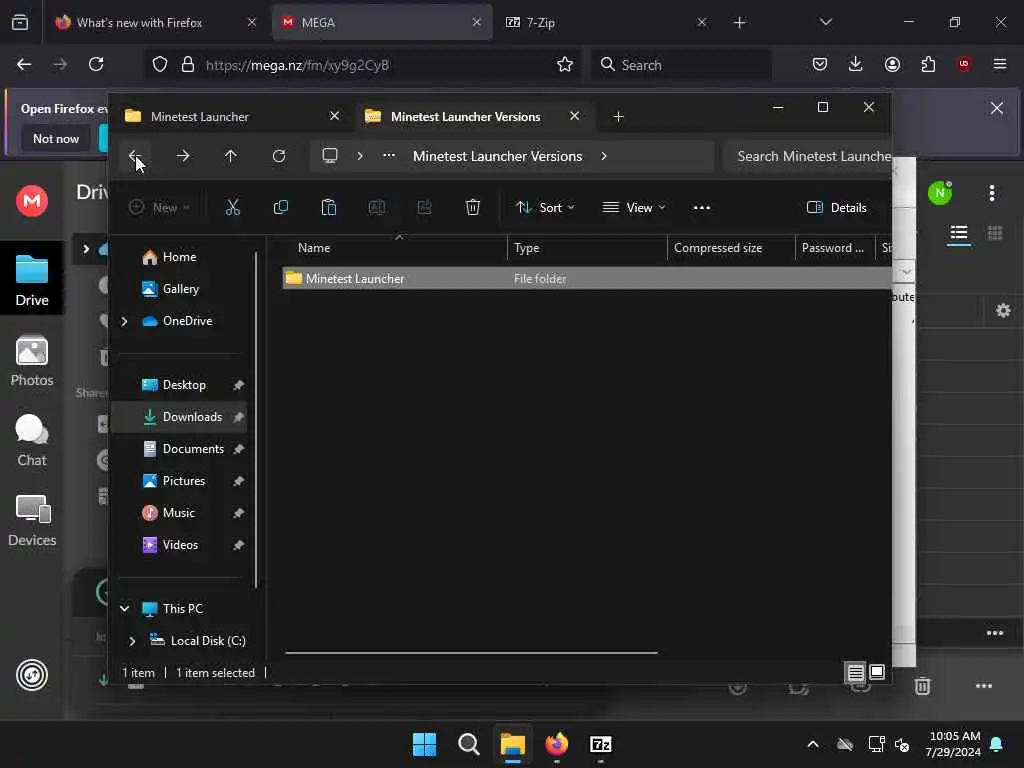Click the Share icon in toolbar
Screen dimensions: 1024x768
click(x=424, y=208)
